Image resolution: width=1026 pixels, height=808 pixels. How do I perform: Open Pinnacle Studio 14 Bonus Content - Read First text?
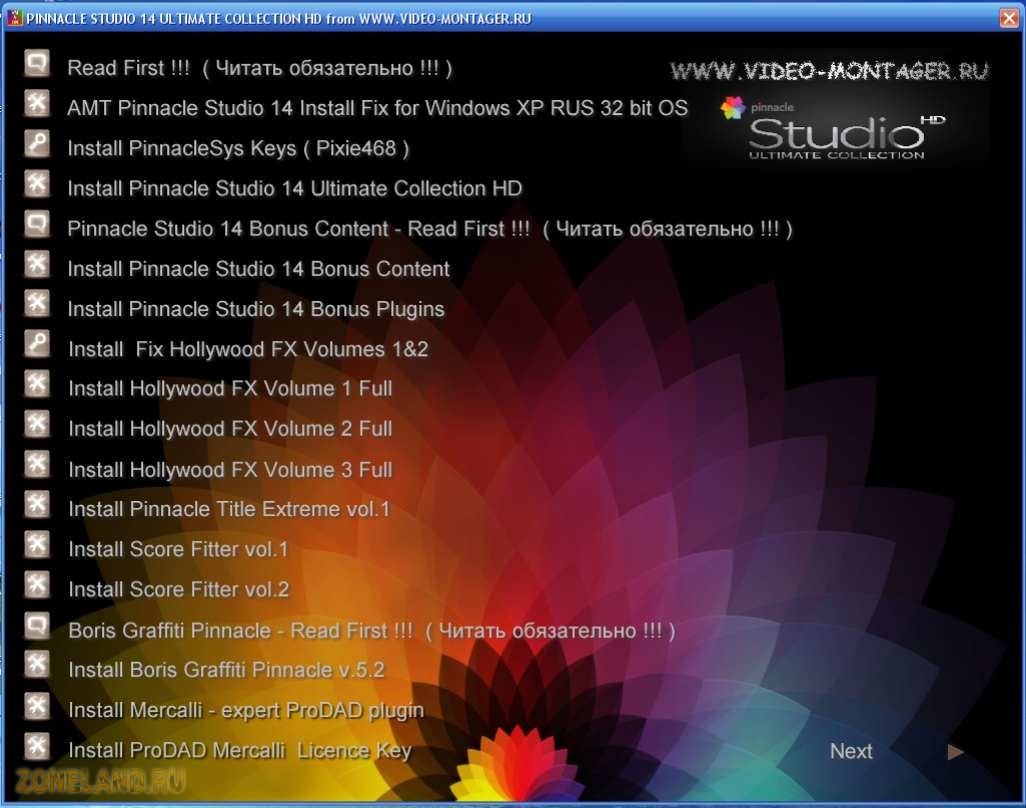(430, 229)
